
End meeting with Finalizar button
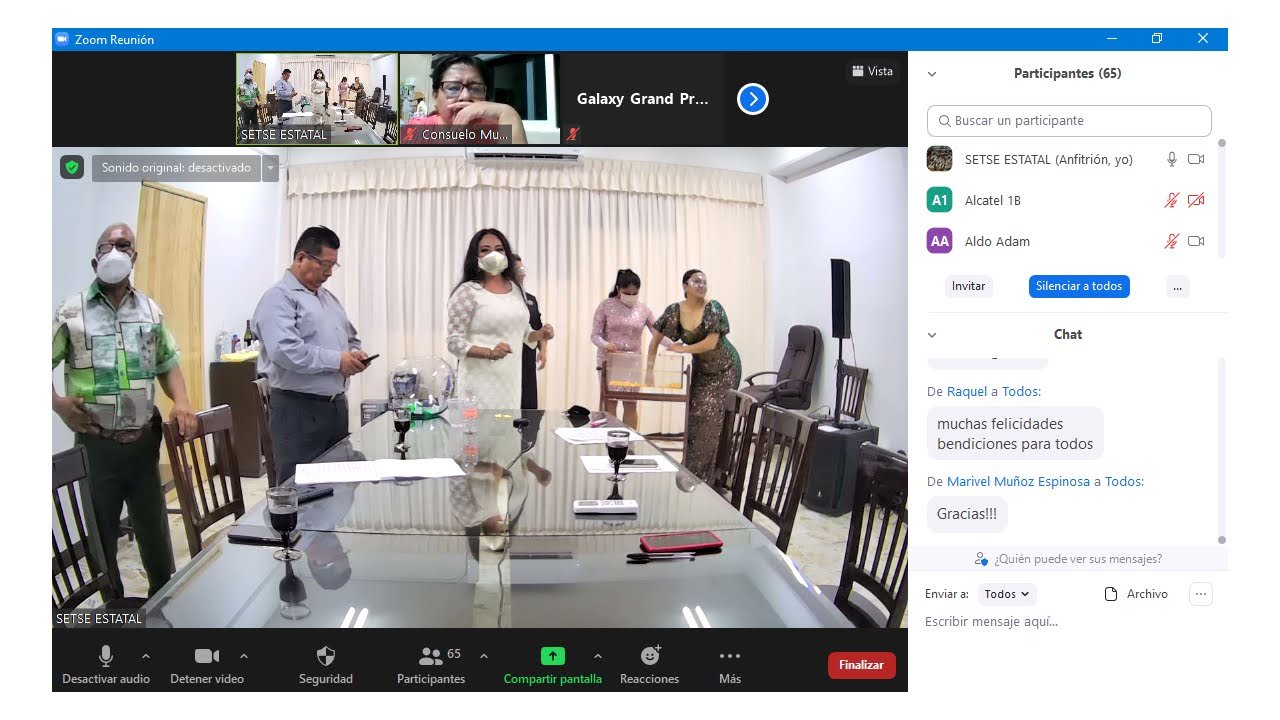862,665
